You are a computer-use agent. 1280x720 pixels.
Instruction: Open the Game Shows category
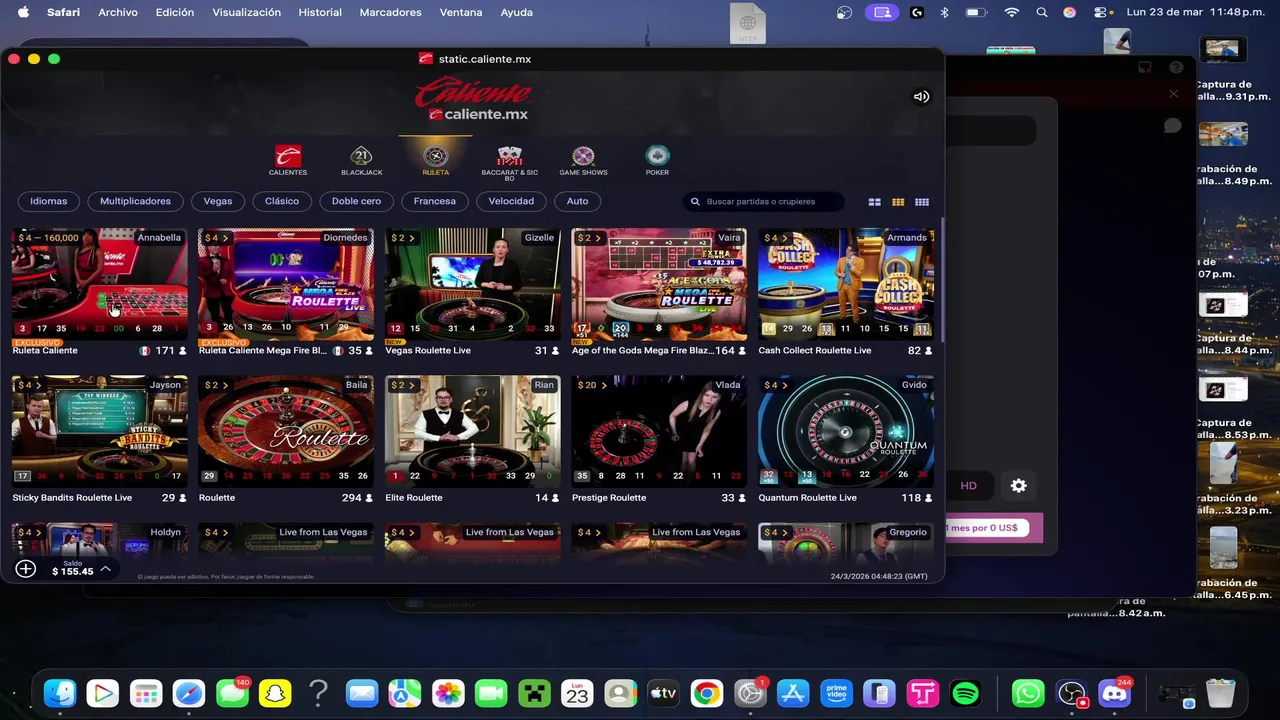click(x=583, y=160)
